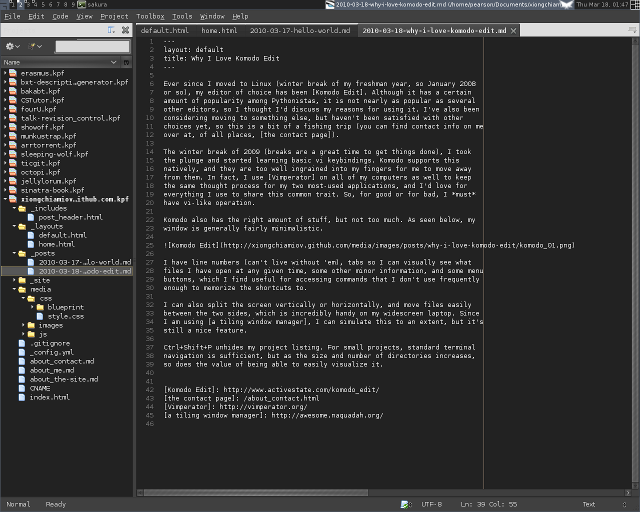The height and width of the screenshot is (512, 640).
Task: Expand the js folder
Action: (x=23, y=334)
